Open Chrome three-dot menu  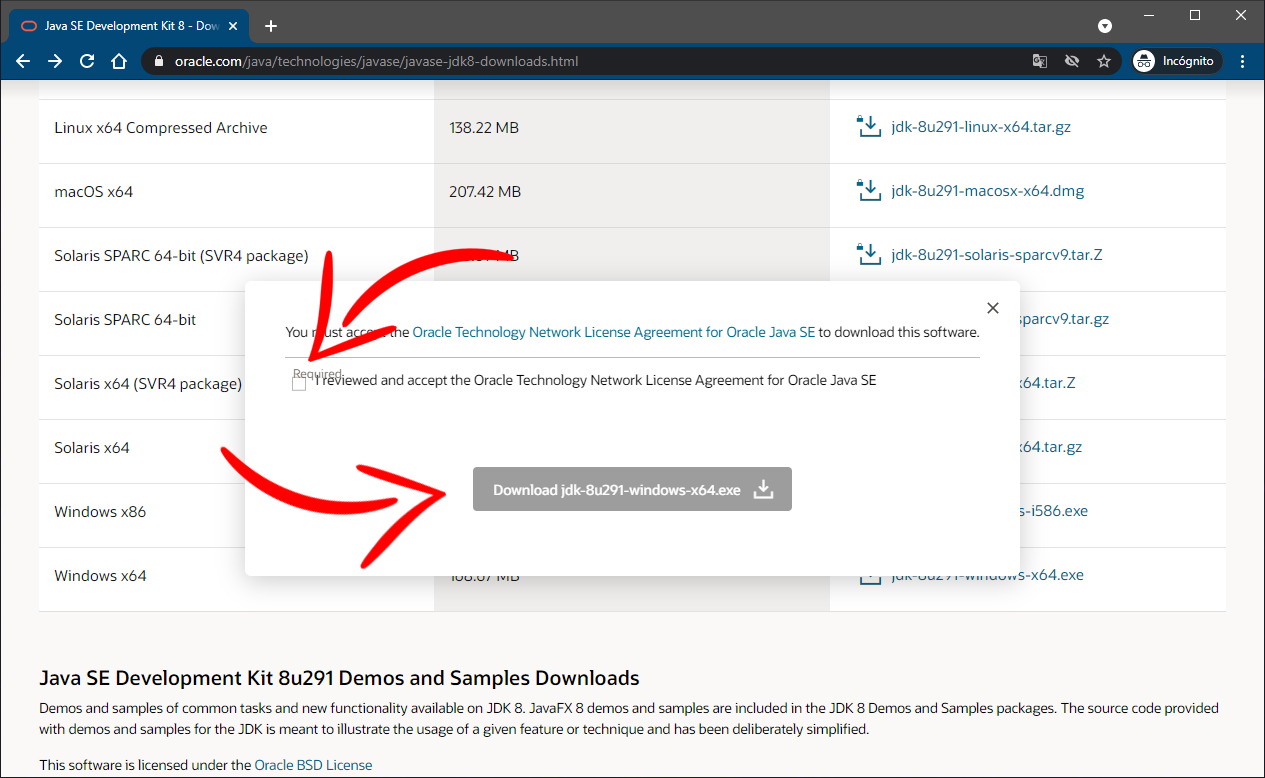pyautogui.click(x=1243, y=61)
